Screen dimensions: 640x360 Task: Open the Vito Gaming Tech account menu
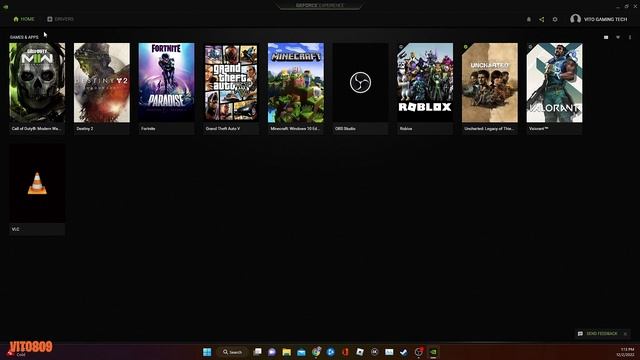tap(598, 19)
